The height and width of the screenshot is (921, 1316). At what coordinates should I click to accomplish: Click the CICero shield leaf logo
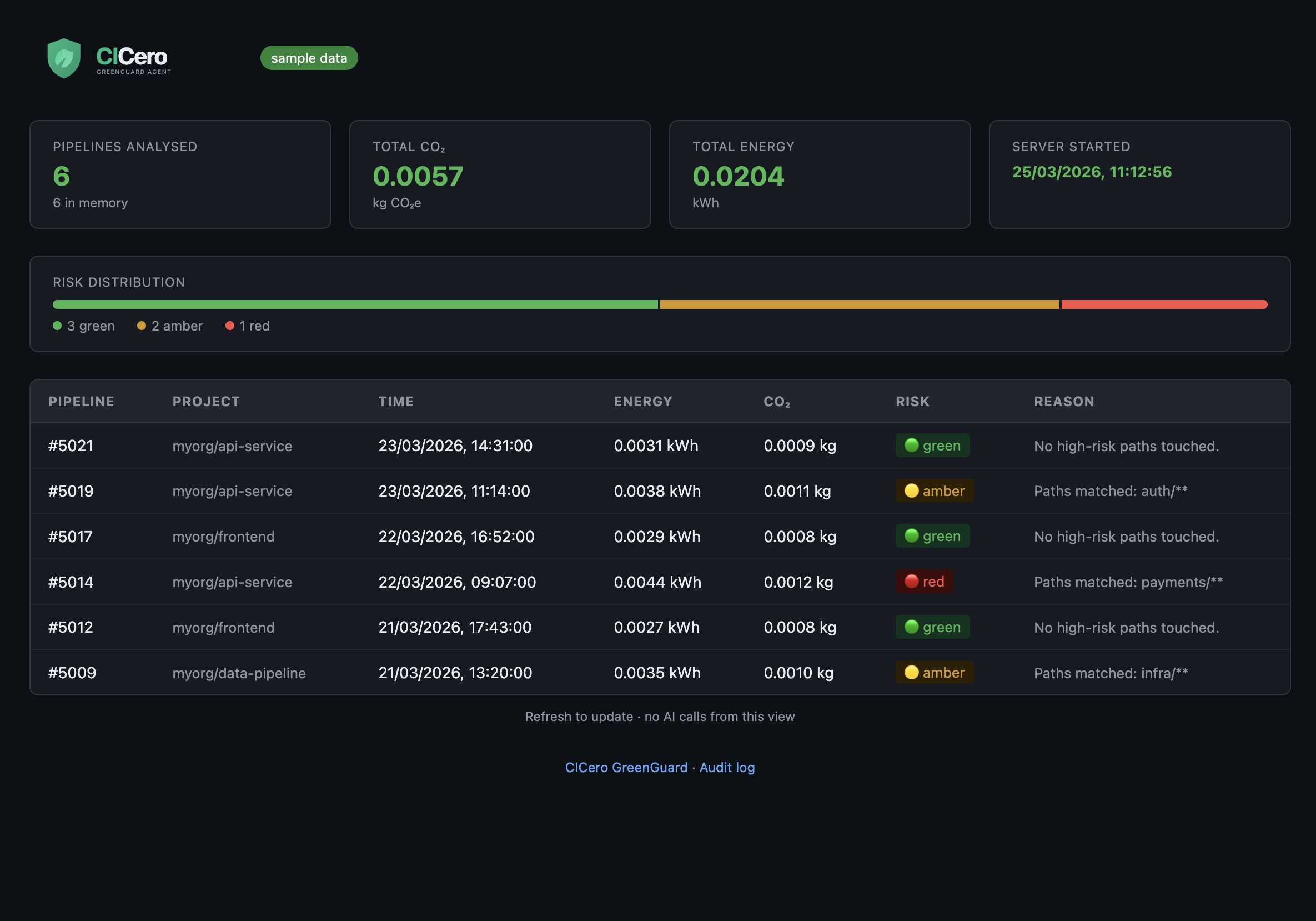click(x=64, y=58)
